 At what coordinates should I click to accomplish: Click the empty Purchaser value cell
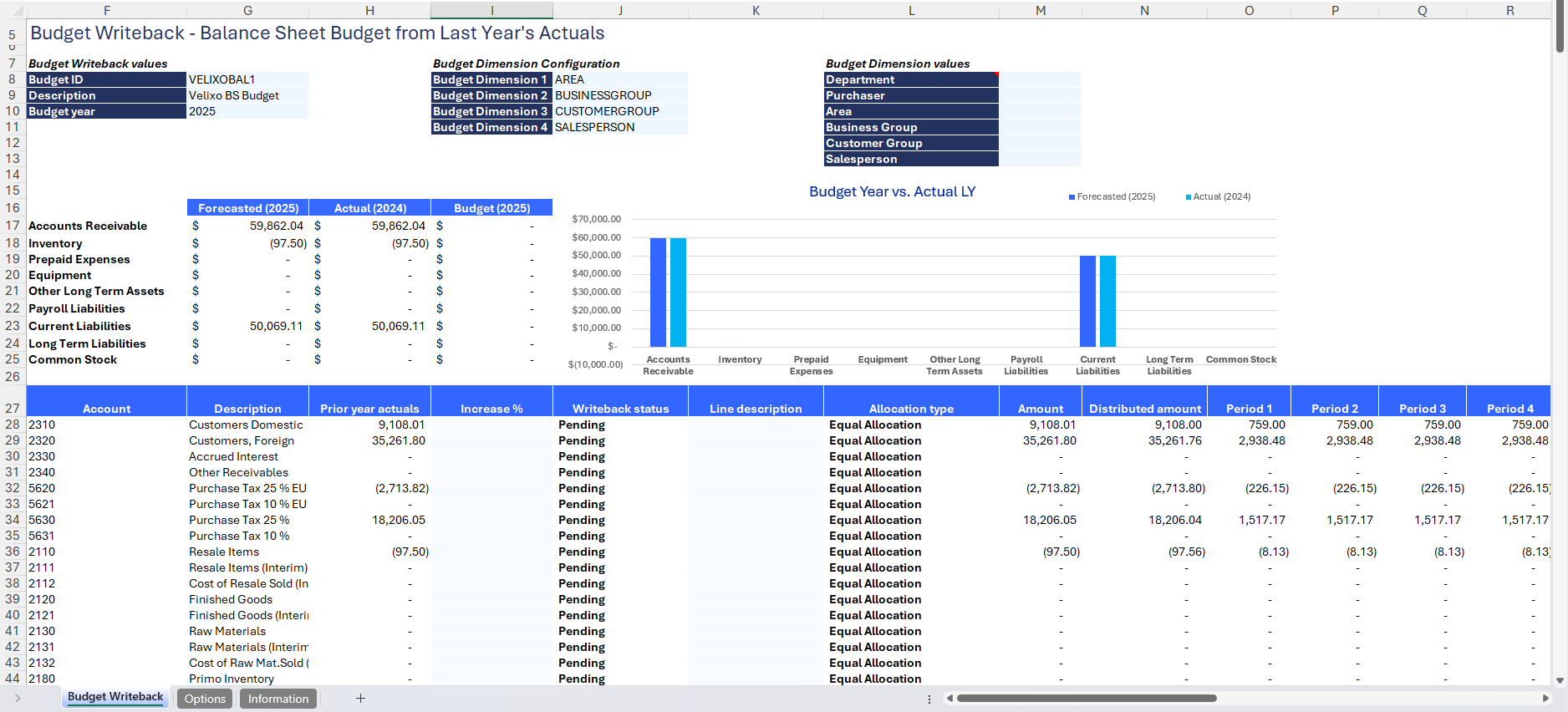pyautogui.click(x=1041, y=95)
